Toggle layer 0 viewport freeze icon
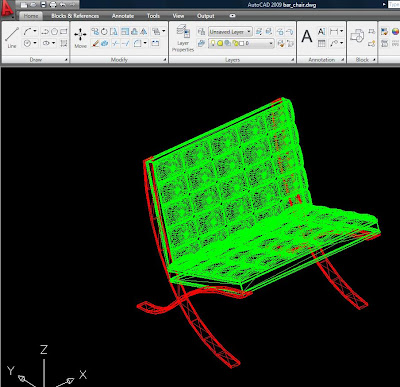The image size is (400, 387). coord(227,43)
